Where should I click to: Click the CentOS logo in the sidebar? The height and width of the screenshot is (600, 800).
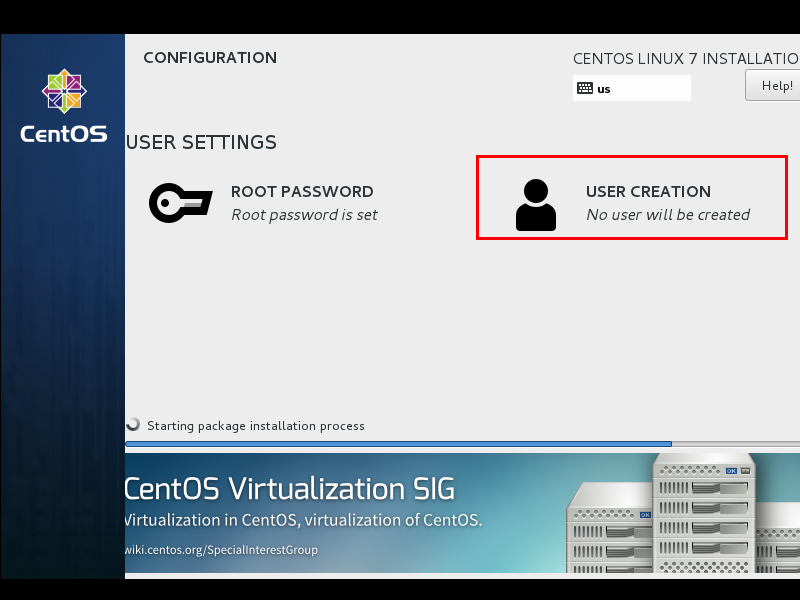coord(63,91)
